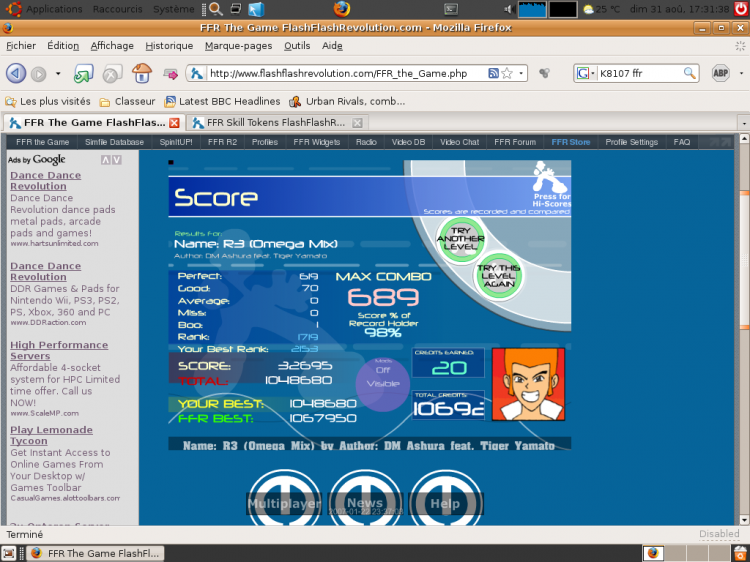Toggle the Mods Off Visible circle
Screen dimensions: 750x562
(383, 384)
